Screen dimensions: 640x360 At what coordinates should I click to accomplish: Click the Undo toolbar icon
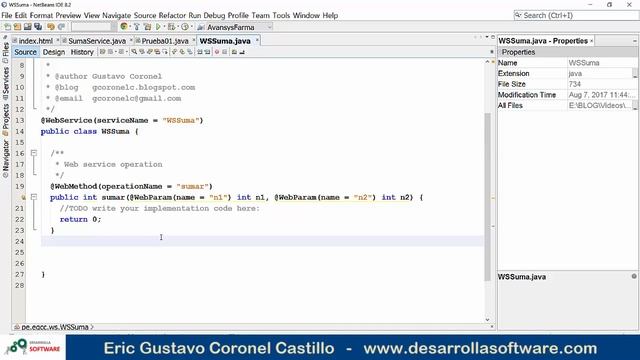point(51,27)
